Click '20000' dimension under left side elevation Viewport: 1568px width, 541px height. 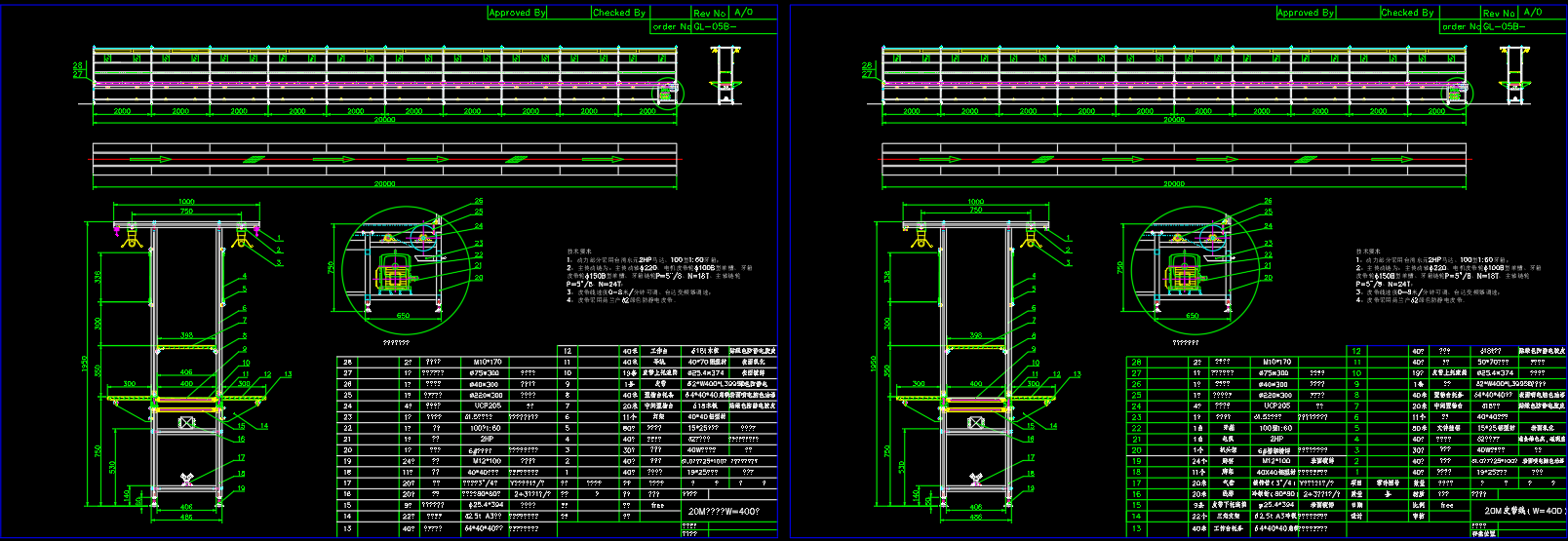[x=385, y=120]
